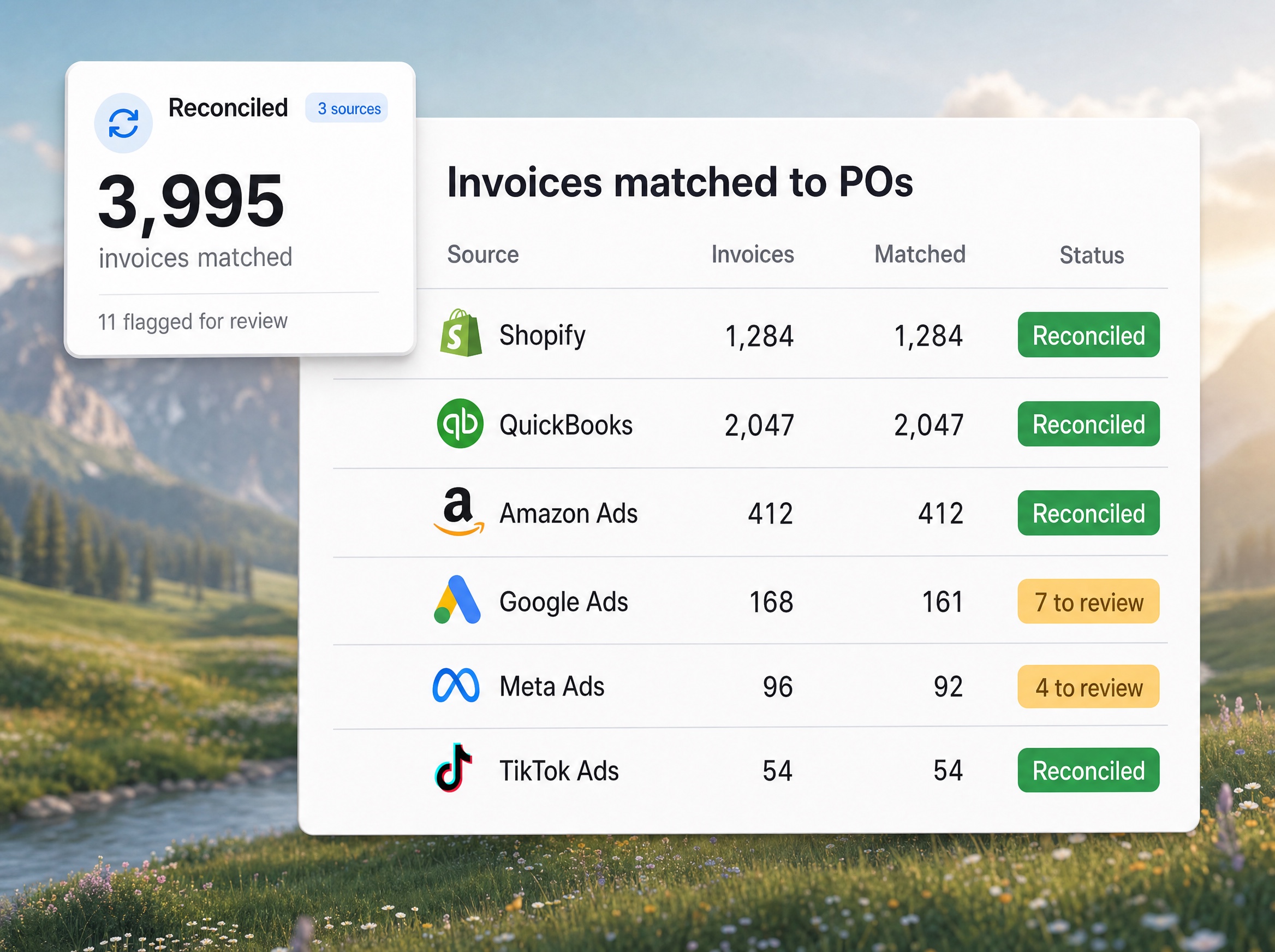Click the Meta Ads infinity logo
This screenshot has width=1275, height=952.
(456, 685)
